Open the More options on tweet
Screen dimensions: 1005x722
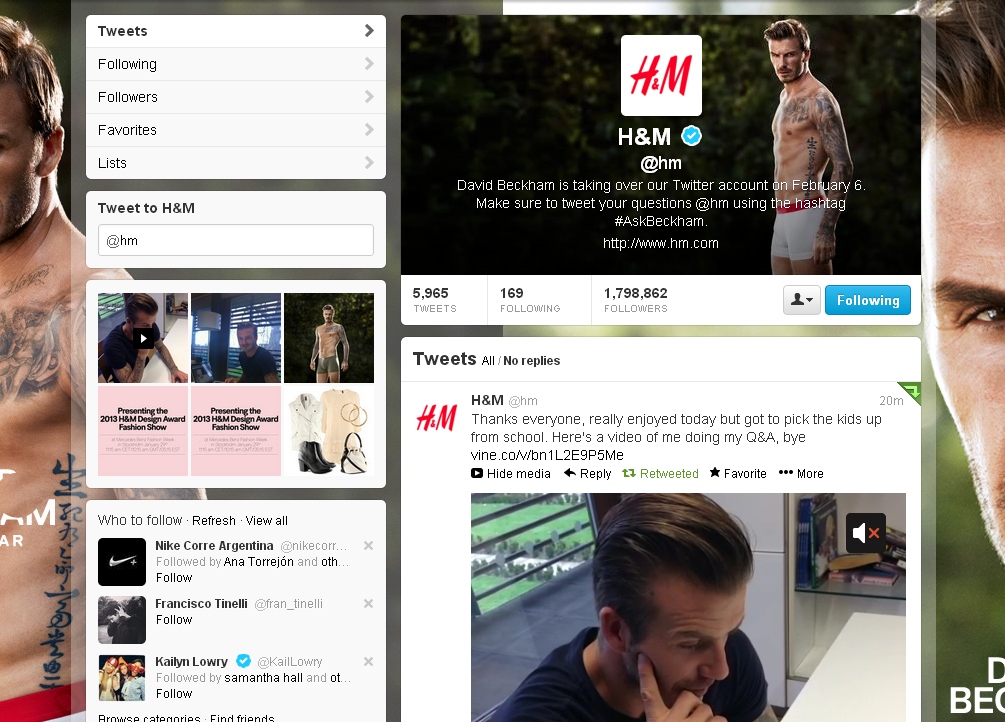click(801, 474)
